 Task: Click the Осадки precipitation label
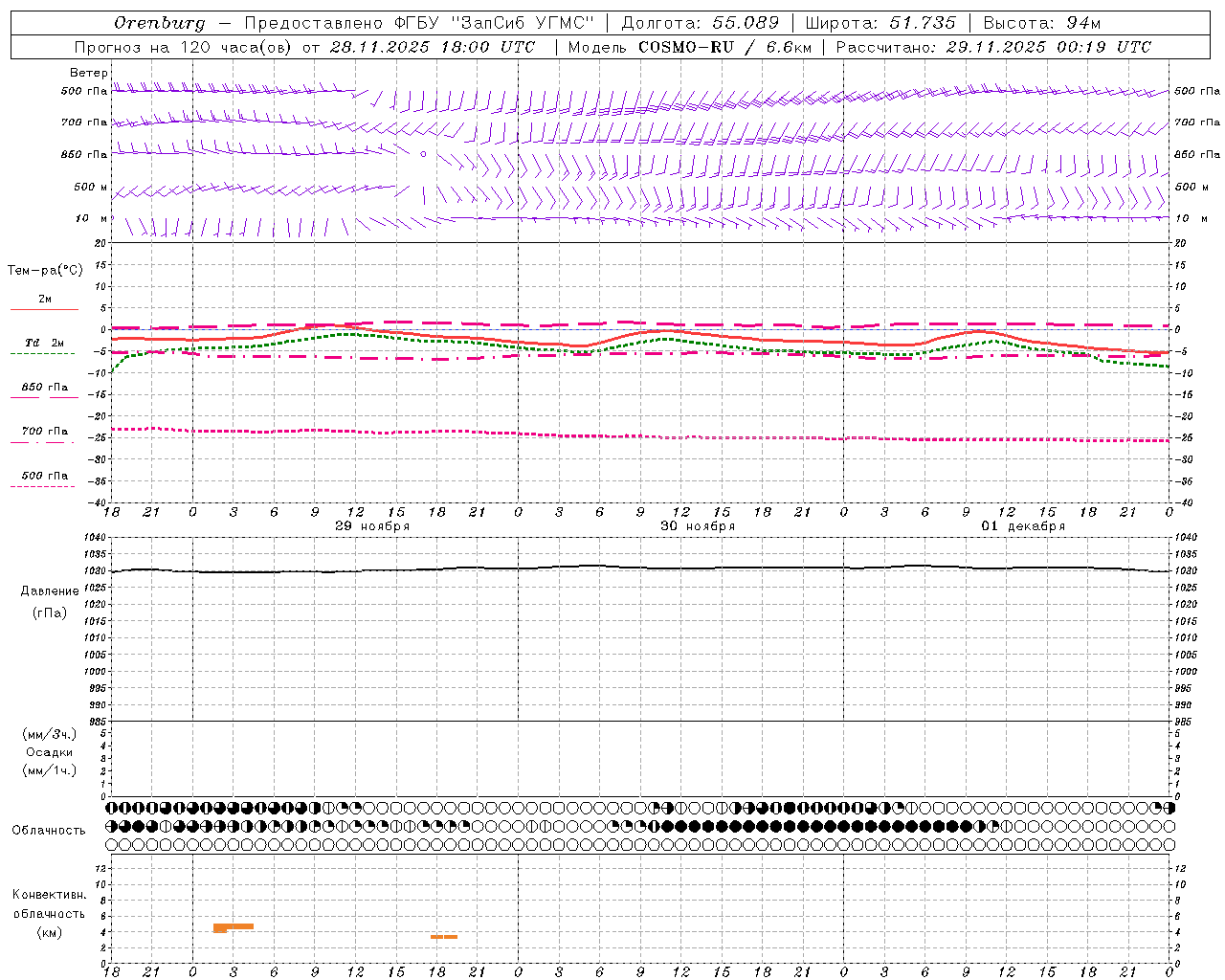[x=49, y=752]
